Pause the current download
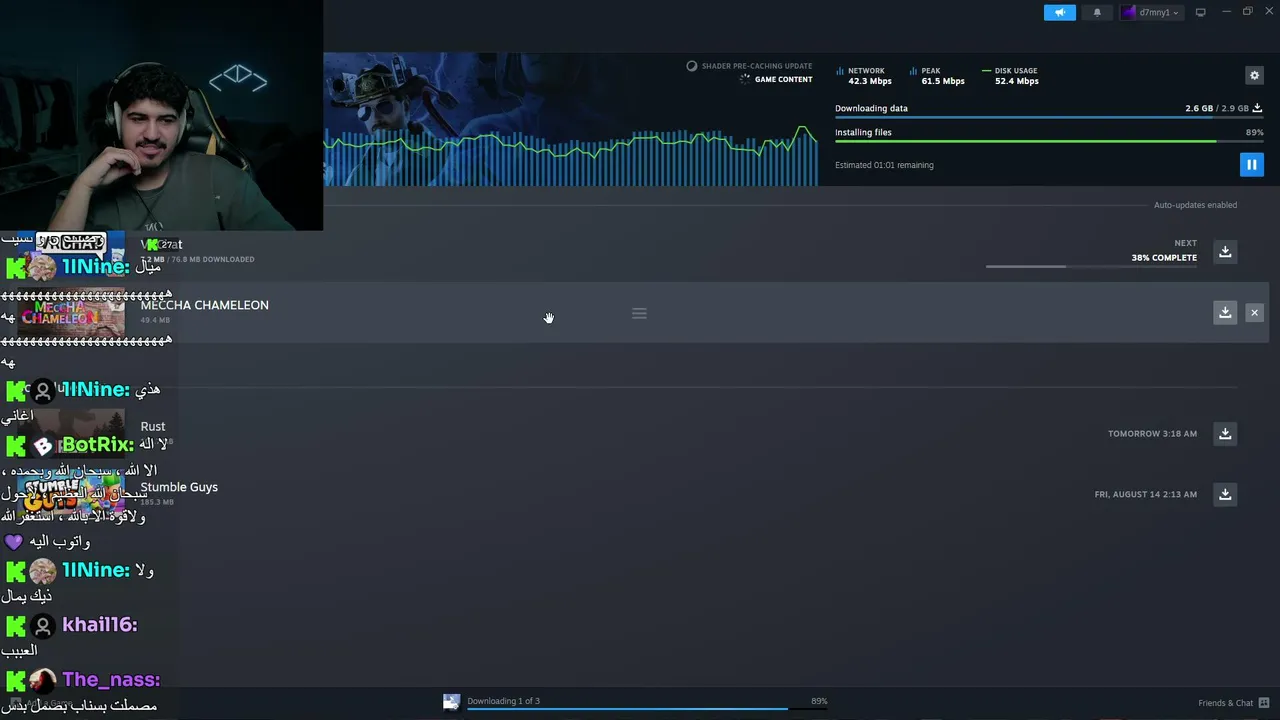Viewport: 1280px width, 720px height. (1251, 164)
